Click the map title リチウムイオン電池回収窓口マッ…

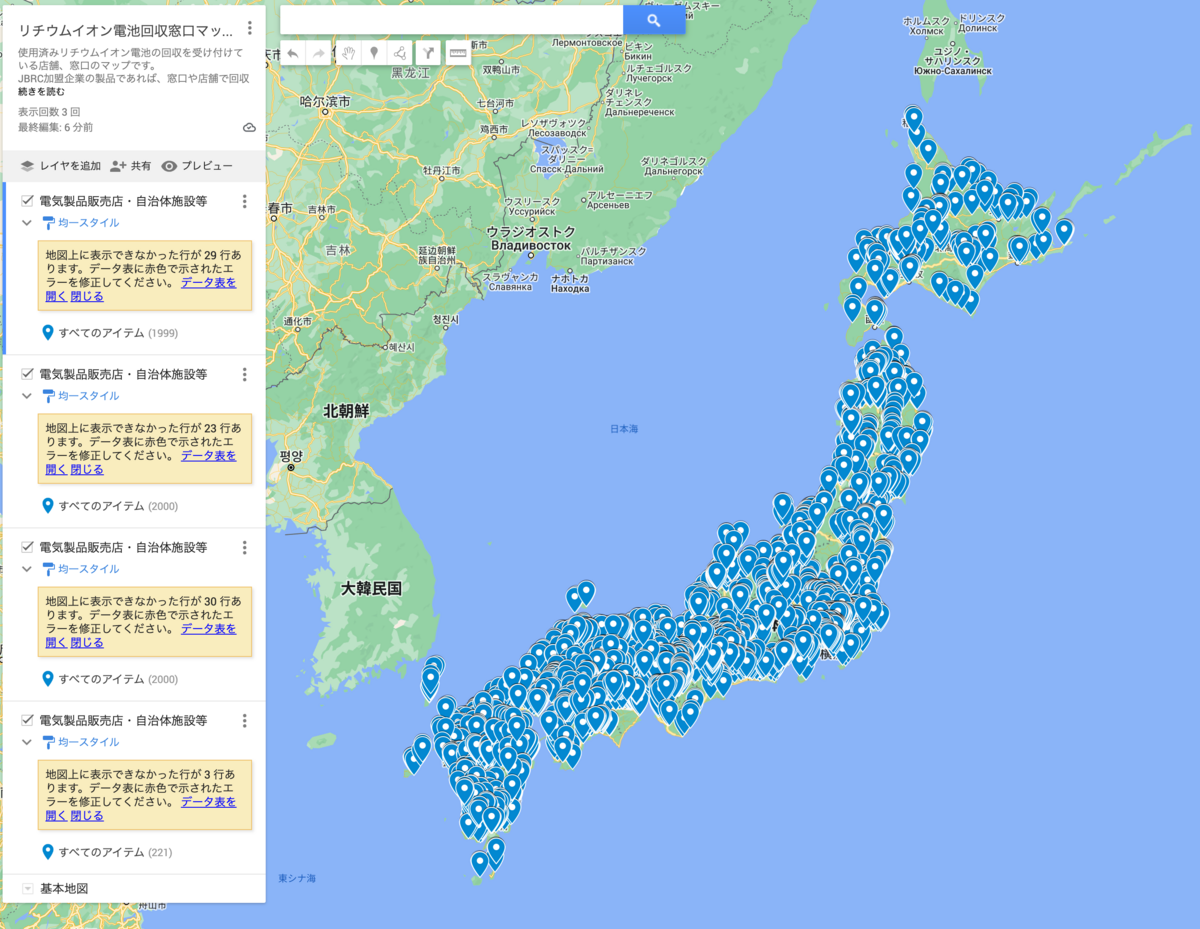[x=125, y=31]
